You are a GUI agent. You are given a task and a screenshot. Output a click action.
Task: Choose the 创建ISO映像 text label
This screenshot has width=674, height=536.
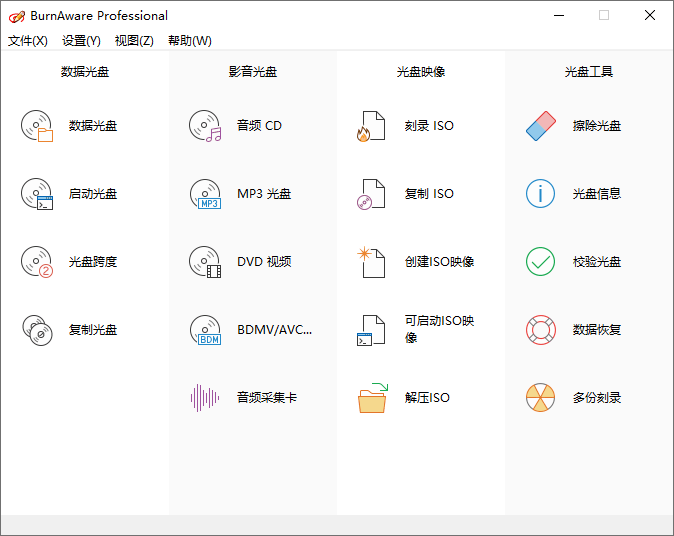click(439, 262)
